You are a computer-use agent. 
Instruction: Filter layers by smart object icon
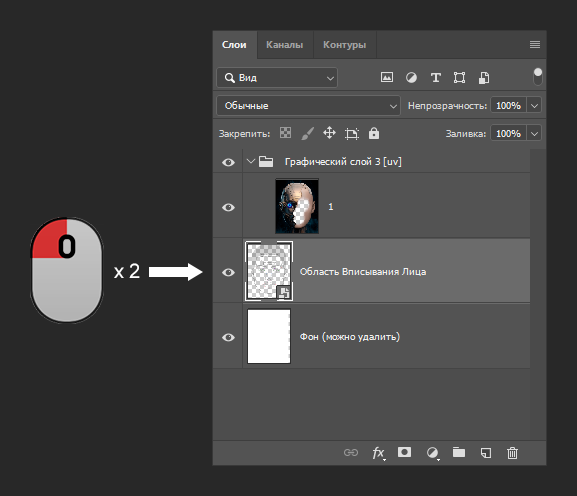coord(484,78)
